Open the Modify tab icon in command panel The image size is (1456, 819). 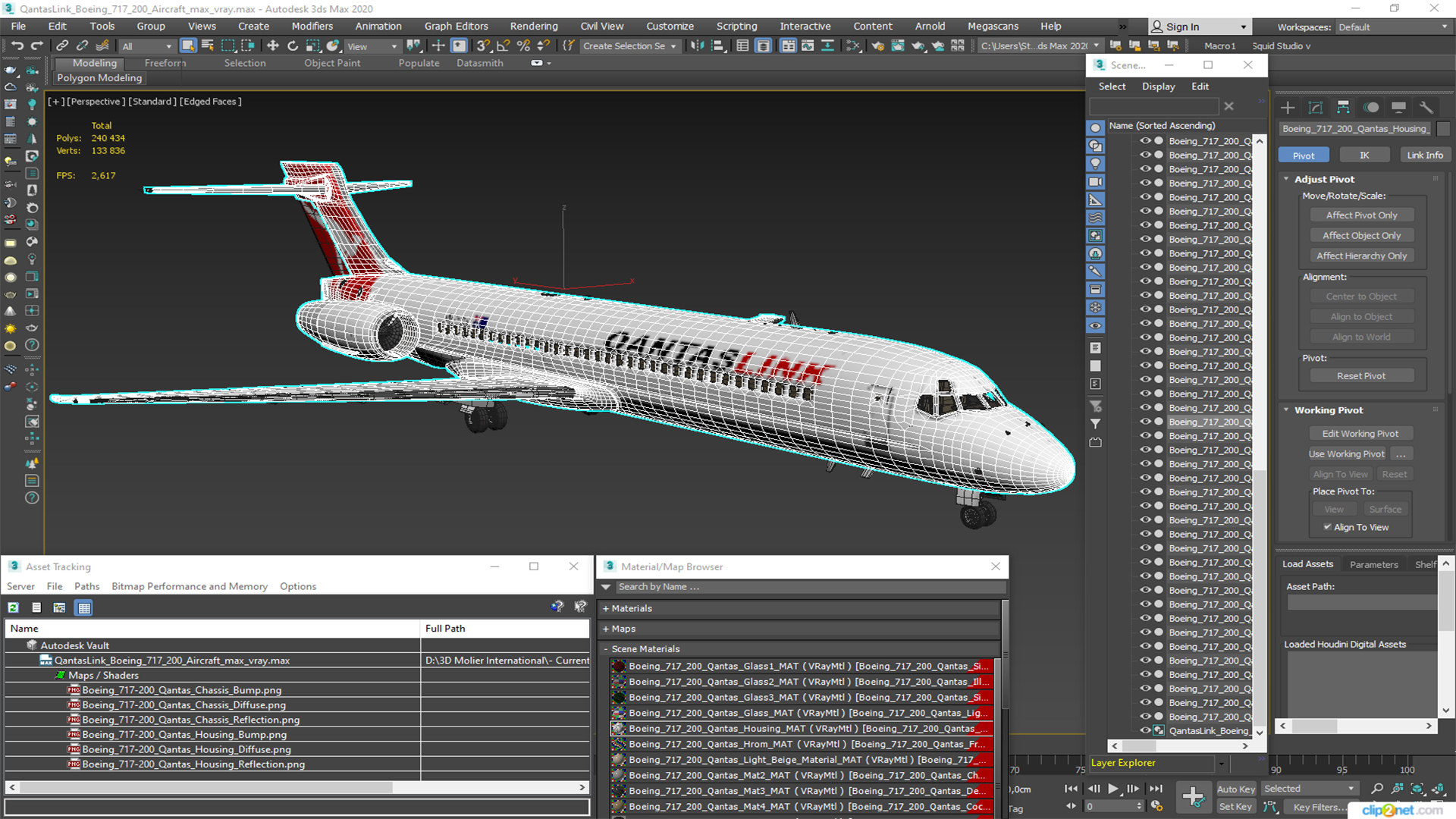pos(1316,107)
